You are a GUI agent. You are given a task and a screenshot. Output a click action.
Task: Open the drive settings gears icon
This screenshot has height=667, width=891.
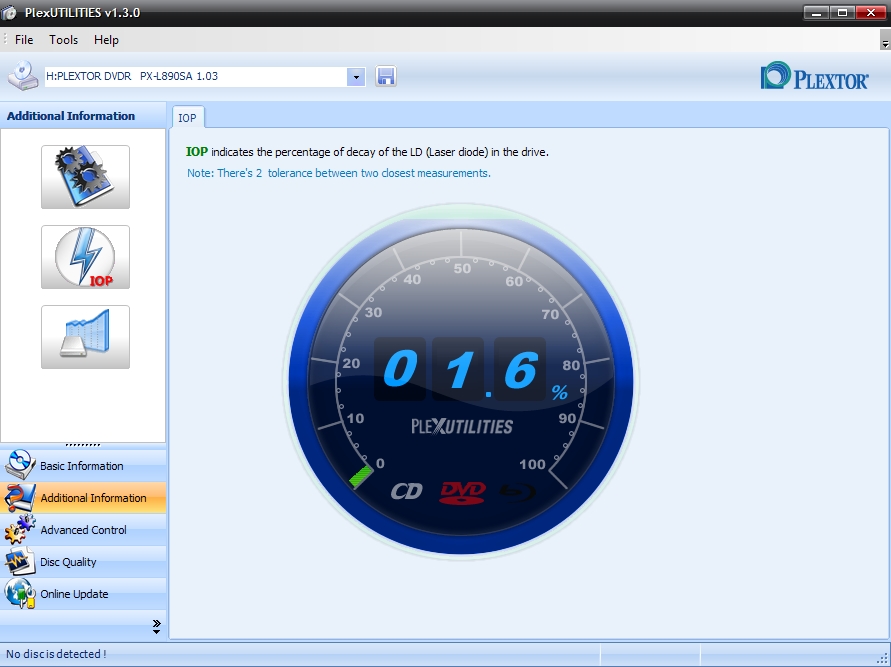(x=85, y=177)
